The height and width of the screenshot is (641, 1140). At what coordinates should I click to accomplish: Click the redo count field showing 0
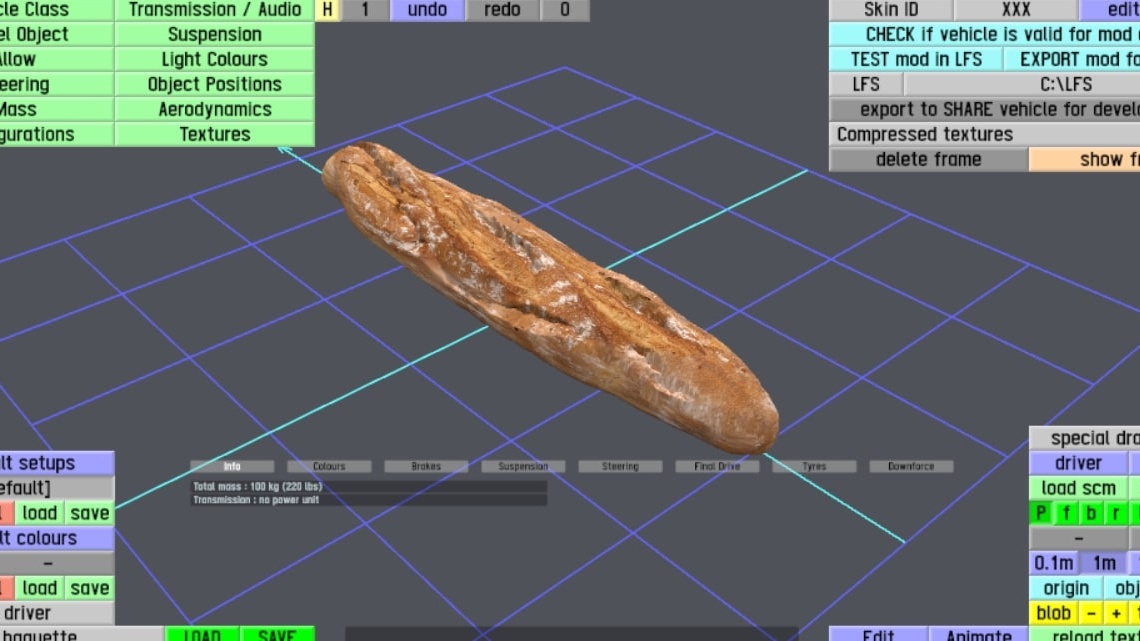click(565, 9)
